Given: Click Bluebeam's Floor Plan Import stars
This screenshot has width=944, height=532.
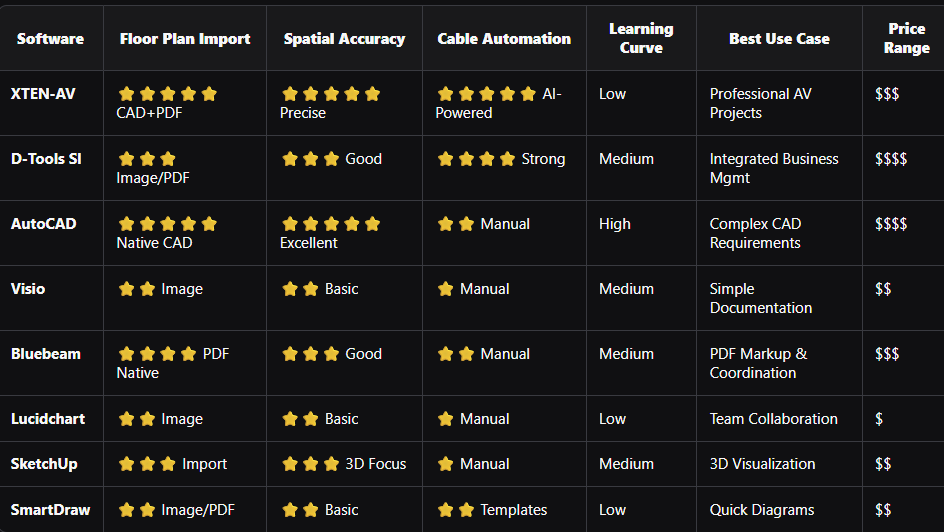Looking at the screenshot, I should [x=158, y=354].
